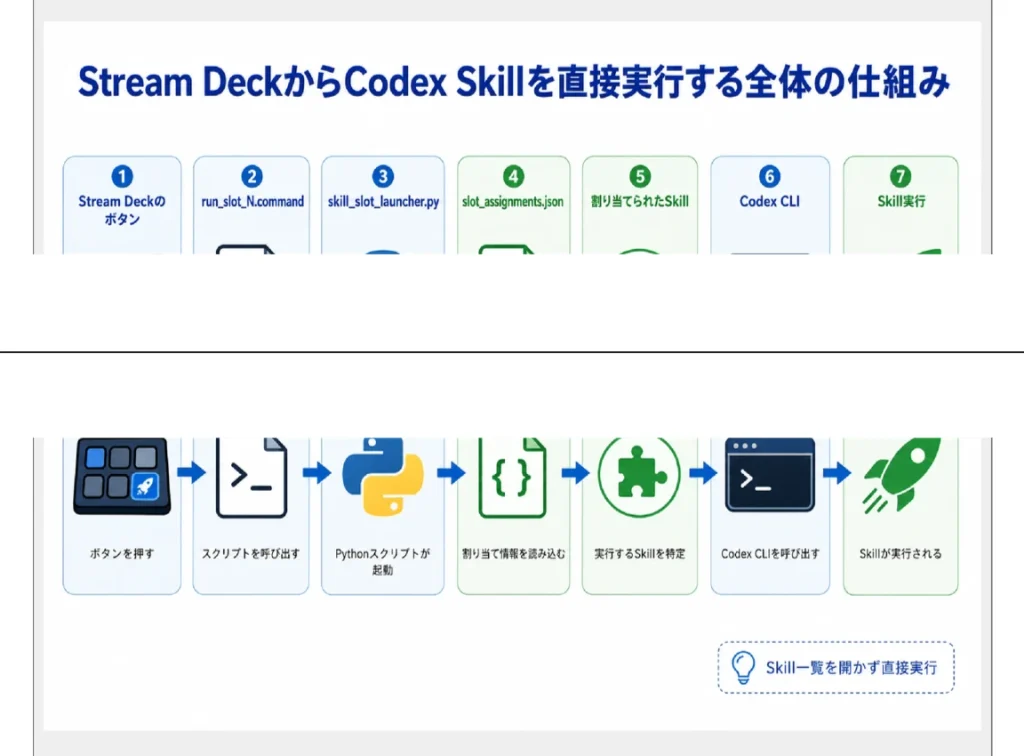Click the "割り当て情報を読み込む" caption
Viewport: 1024px width, 756px height.
coord(513,554)
